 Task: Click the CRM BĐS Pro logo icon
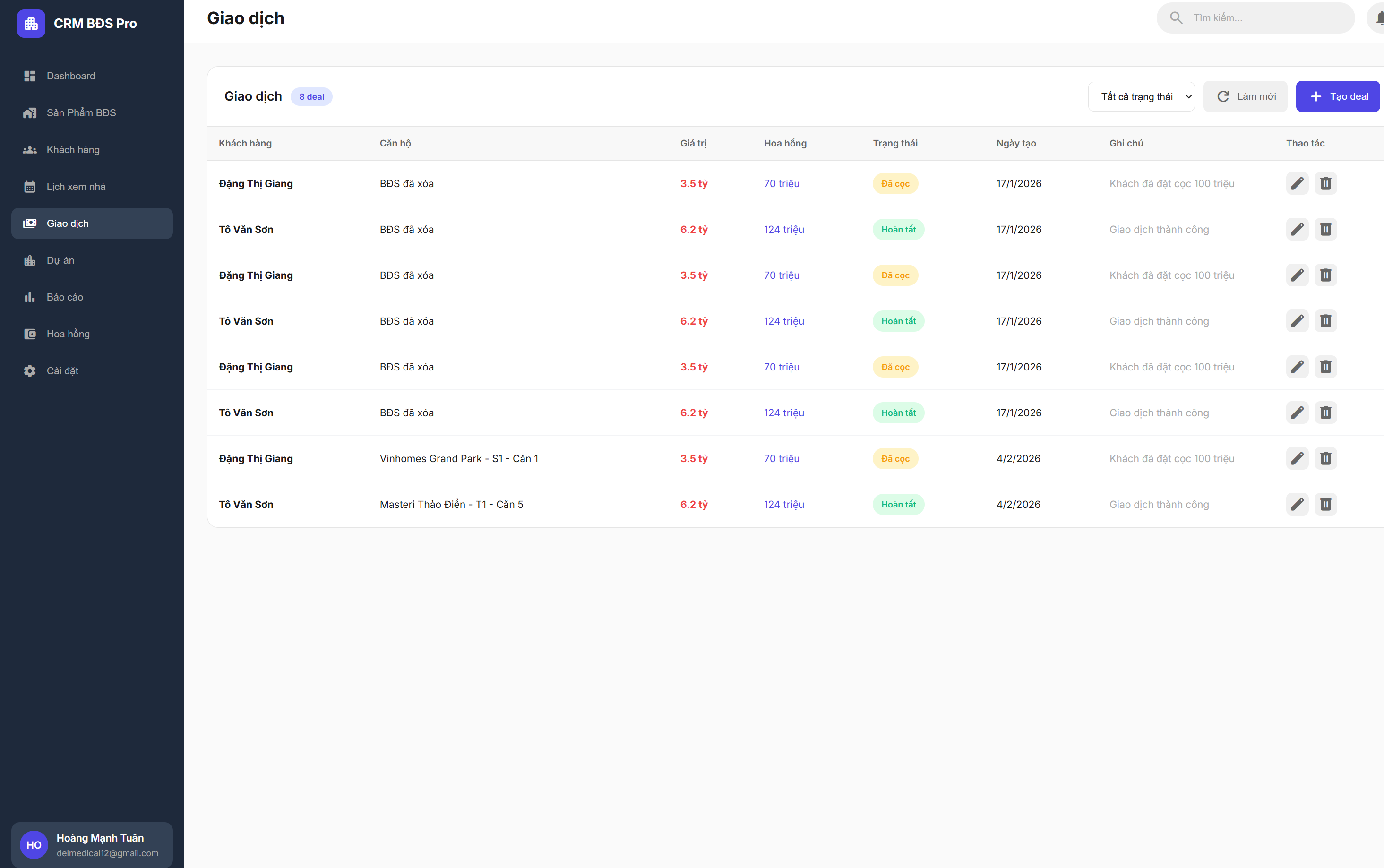(x=31, y=24)
